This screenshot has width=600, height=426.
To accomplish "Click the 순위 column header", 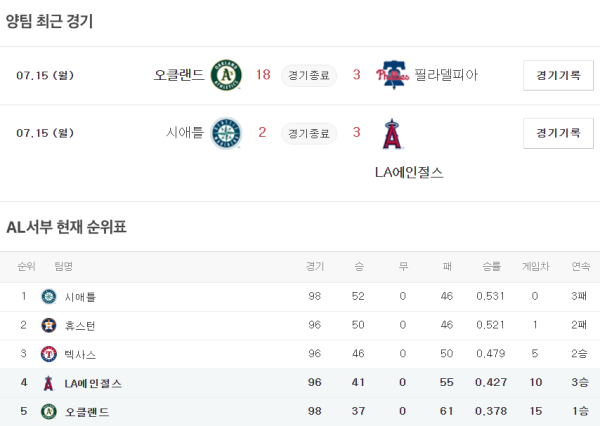I will click(x=25, y=266).
